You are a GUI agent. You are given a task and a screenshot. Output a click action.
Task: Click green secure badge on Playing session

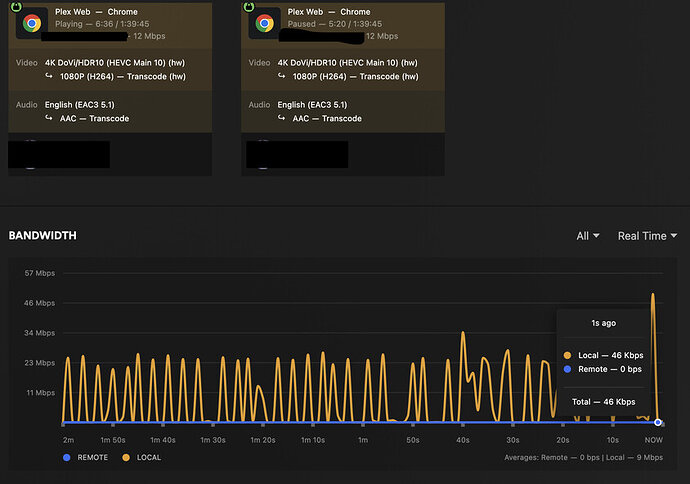tap(16, 6)
